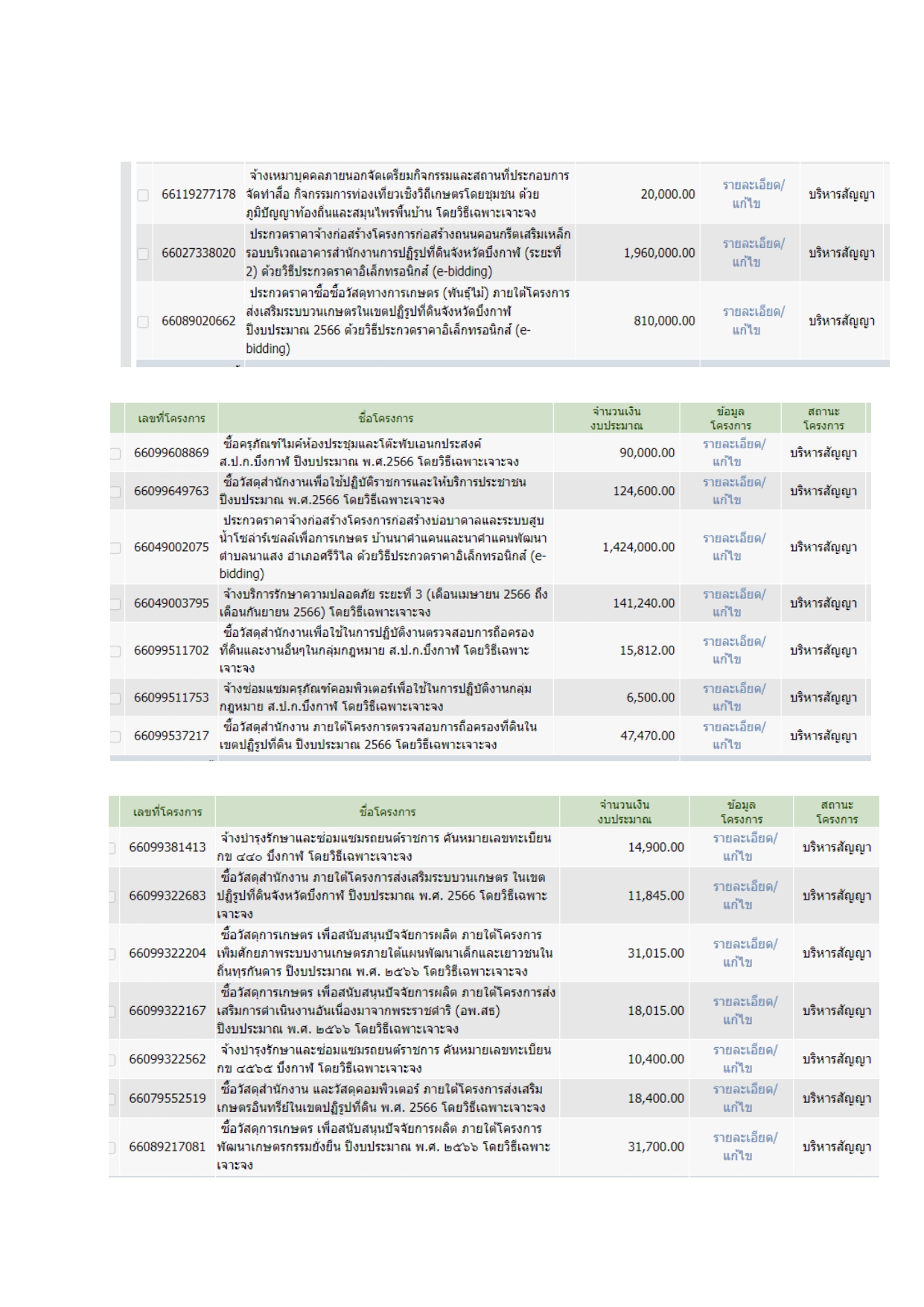Image resolution: width=924 pixels, height=1307 pixels.
Task: Click บริหารสัญญา status of project 66119277178
Action: coord(841,194)
